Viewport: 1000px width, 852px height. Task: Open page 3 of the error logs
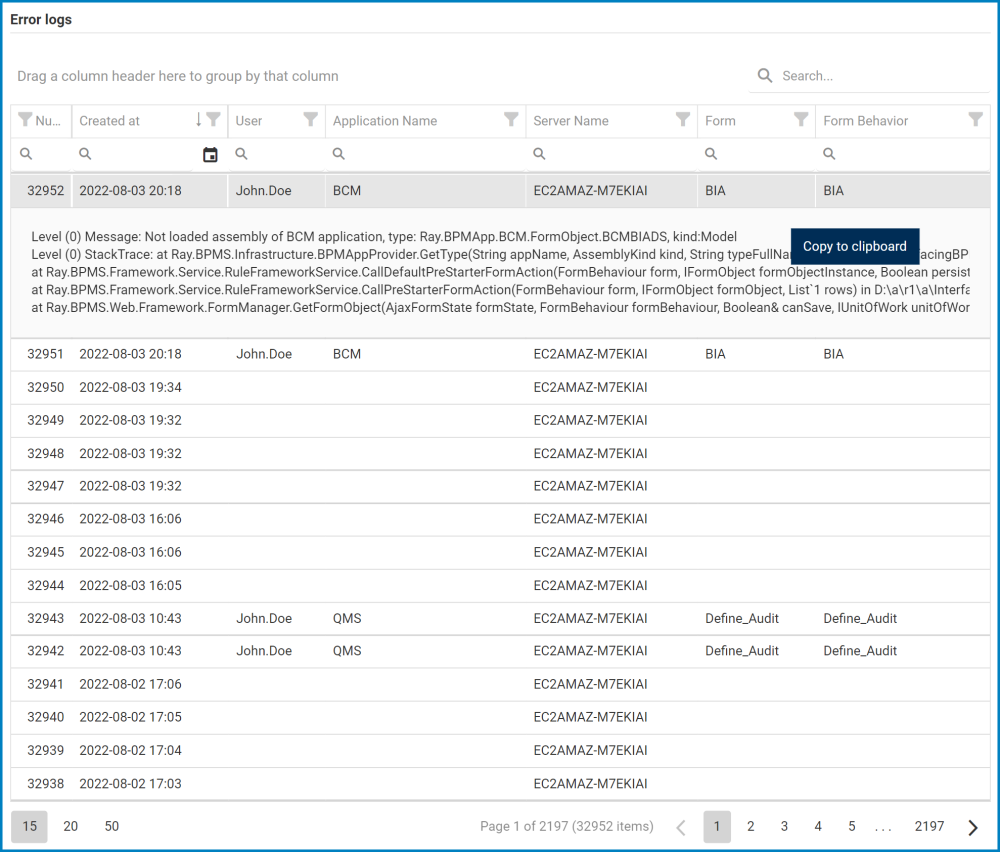click(x=784, y=827)
